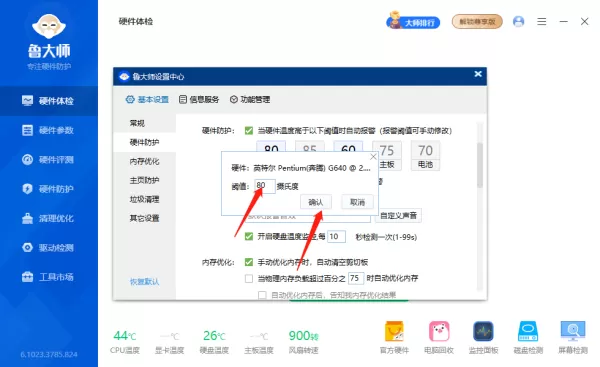Click the memory load percent field 75
This screenshot has height=367, width=600.
coord(355,278)
